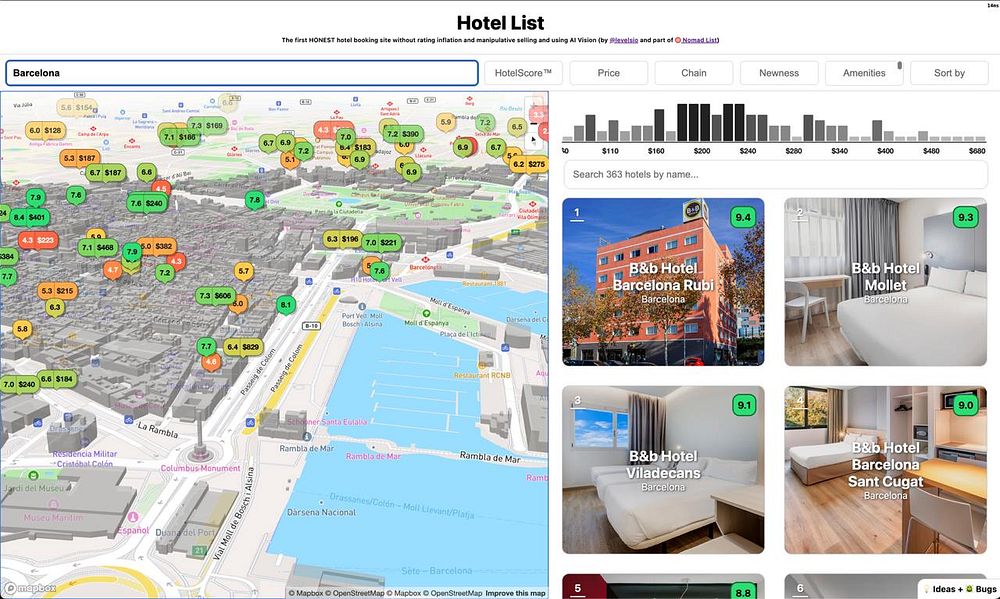Select the 4.6 map marker
Viewport: 1000px width, 599px height.
(x=211, y=362)
